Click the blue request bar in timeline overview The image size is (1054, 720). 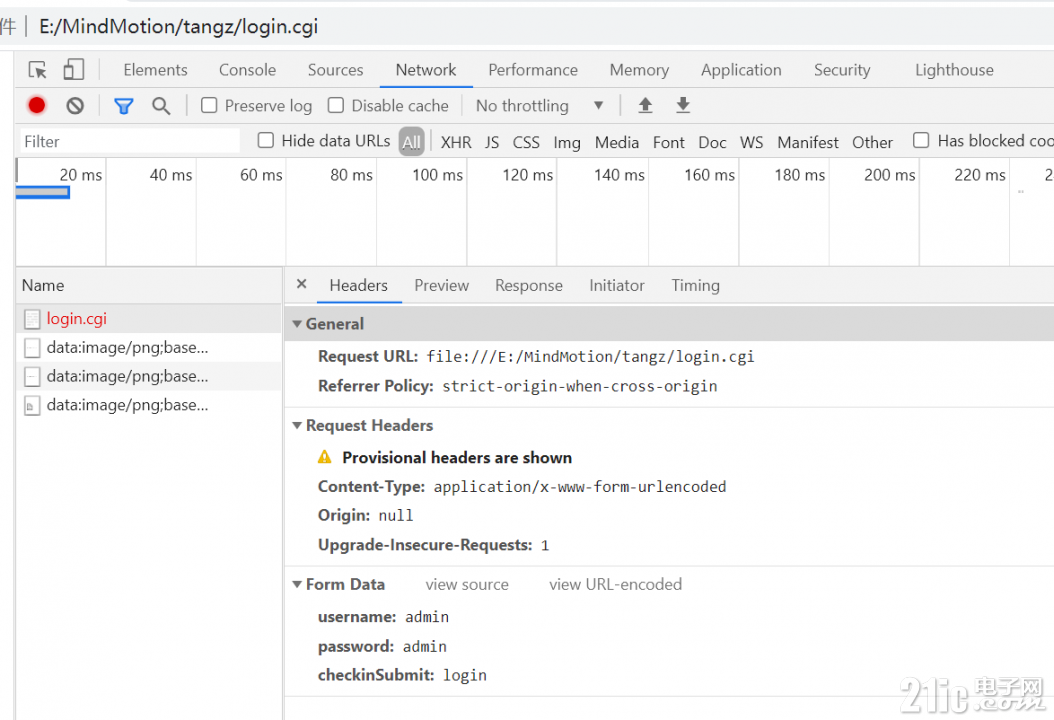coord(42,192)
